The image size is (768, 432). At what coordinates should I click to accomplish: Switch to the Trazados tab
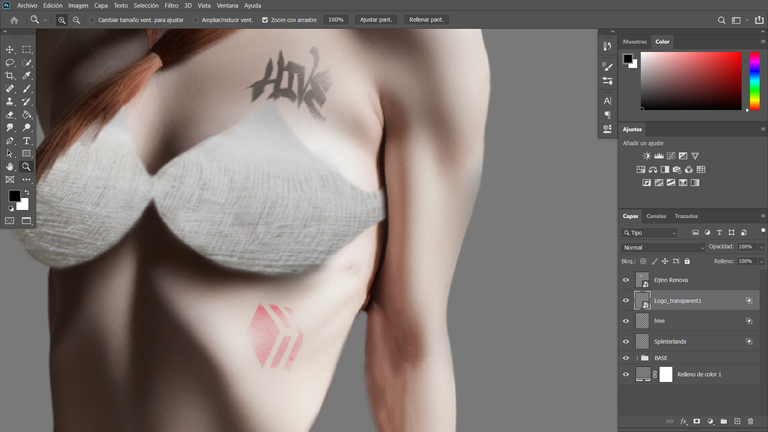tap(686, 216)
